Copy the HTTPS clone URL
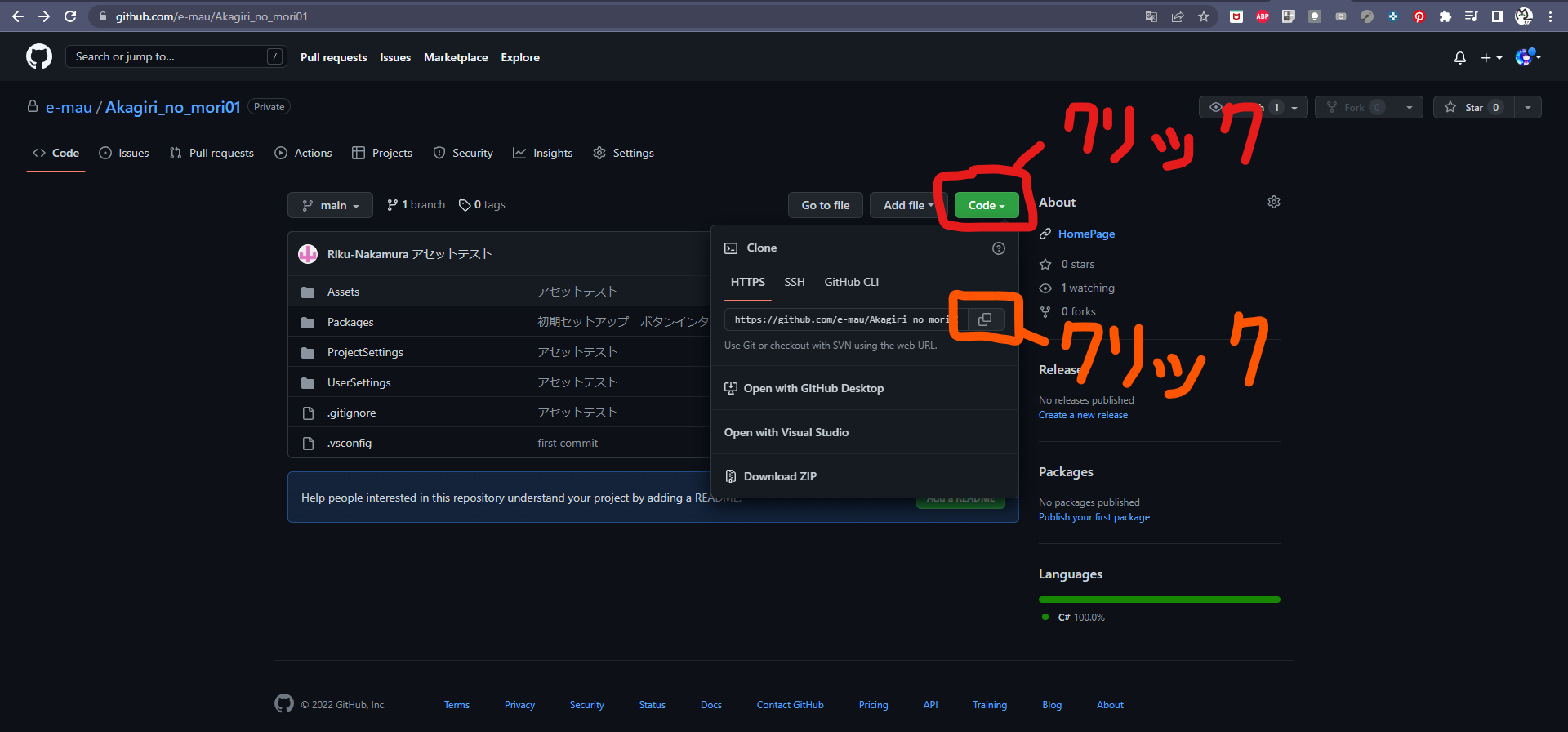 (985, 319)
